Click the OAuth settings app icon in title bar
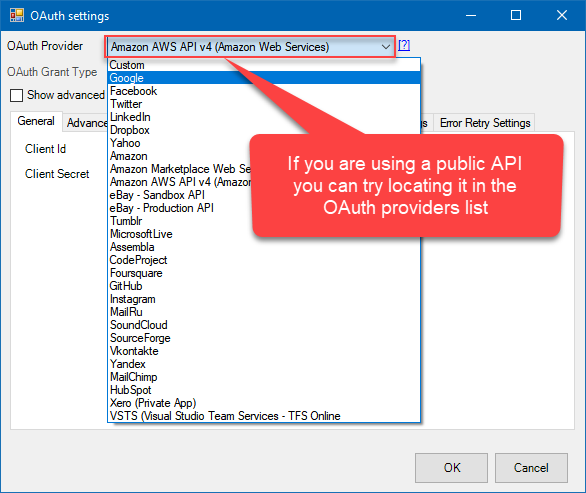This screenshot has height=493, width=586. [x=17, y=15]
